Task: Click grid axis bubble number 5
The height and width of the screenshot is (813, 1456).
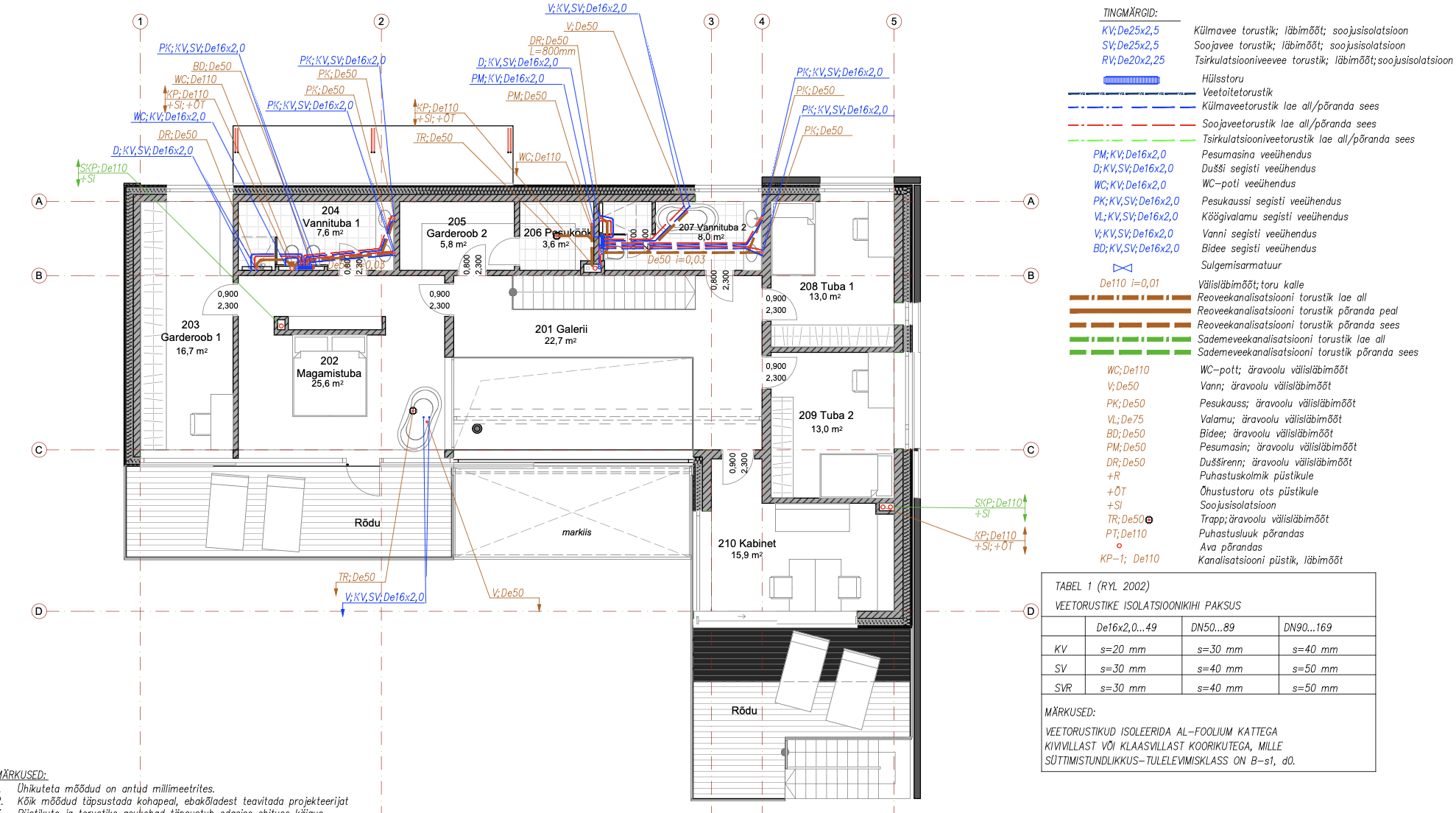Action: [894, 21]
